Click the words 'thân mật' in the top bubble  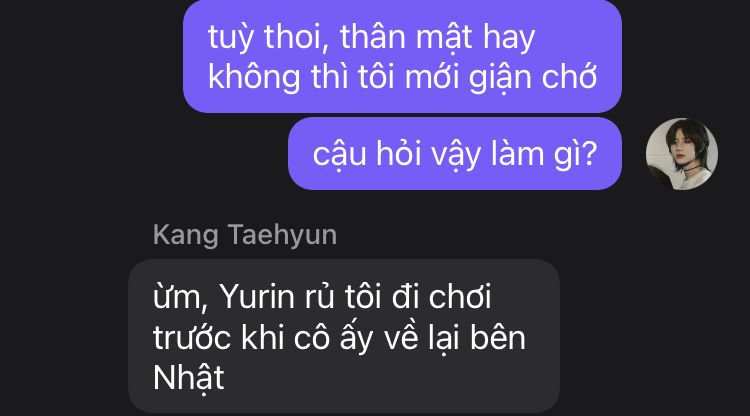pyautogui.click(x=406, y=37)
